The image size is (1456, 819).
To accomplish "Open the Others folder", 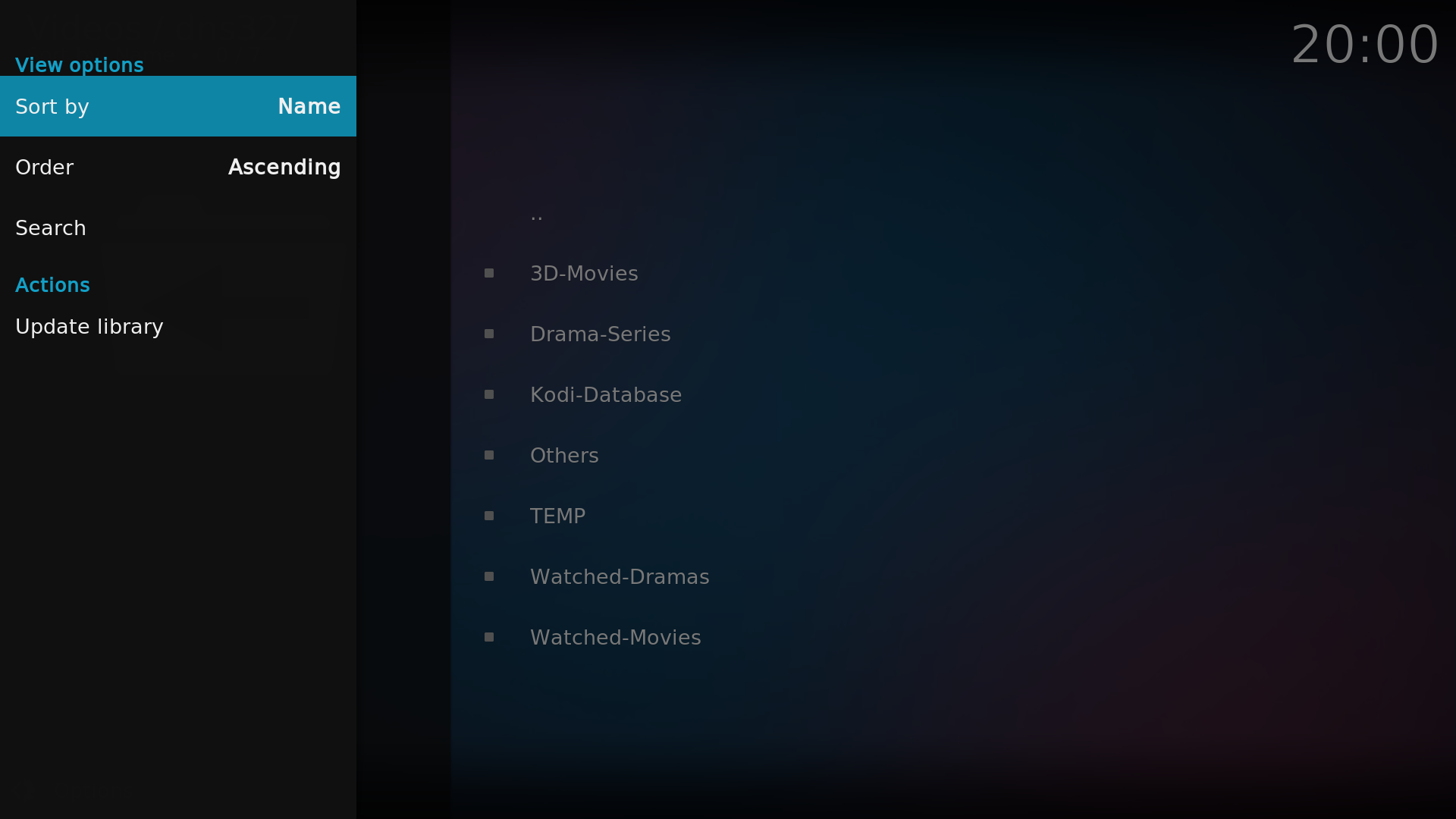I will pos(564,455).
